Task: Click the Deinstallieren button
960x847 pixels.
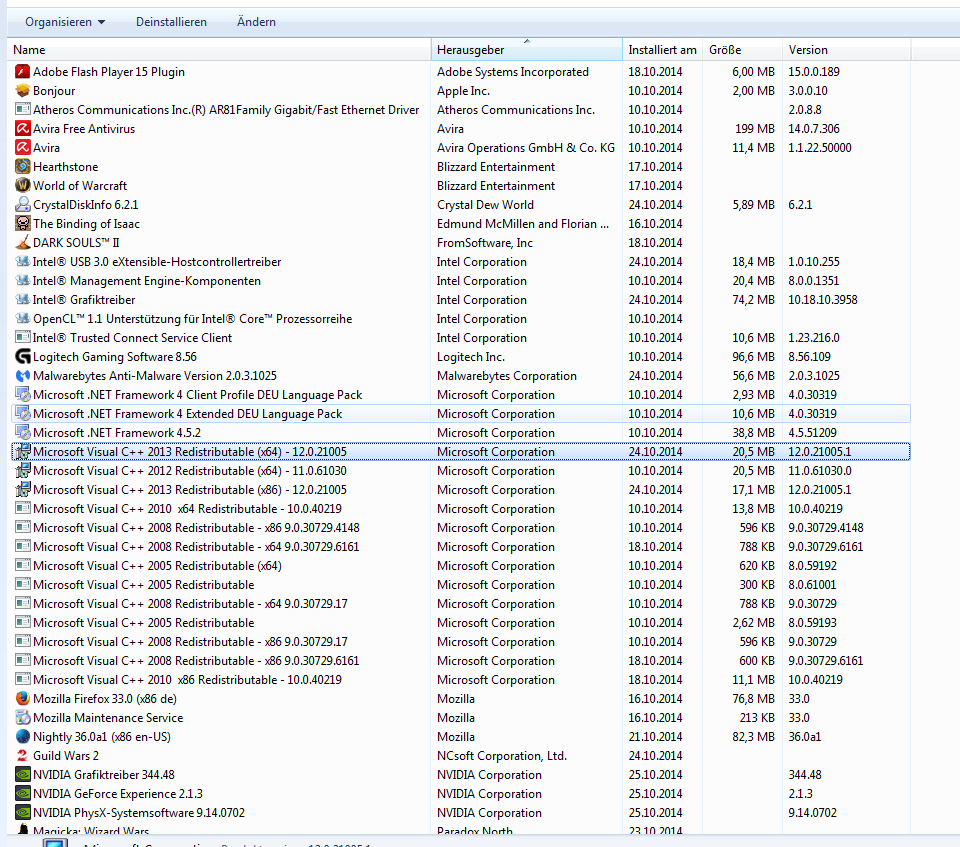Action: point(171,22)
